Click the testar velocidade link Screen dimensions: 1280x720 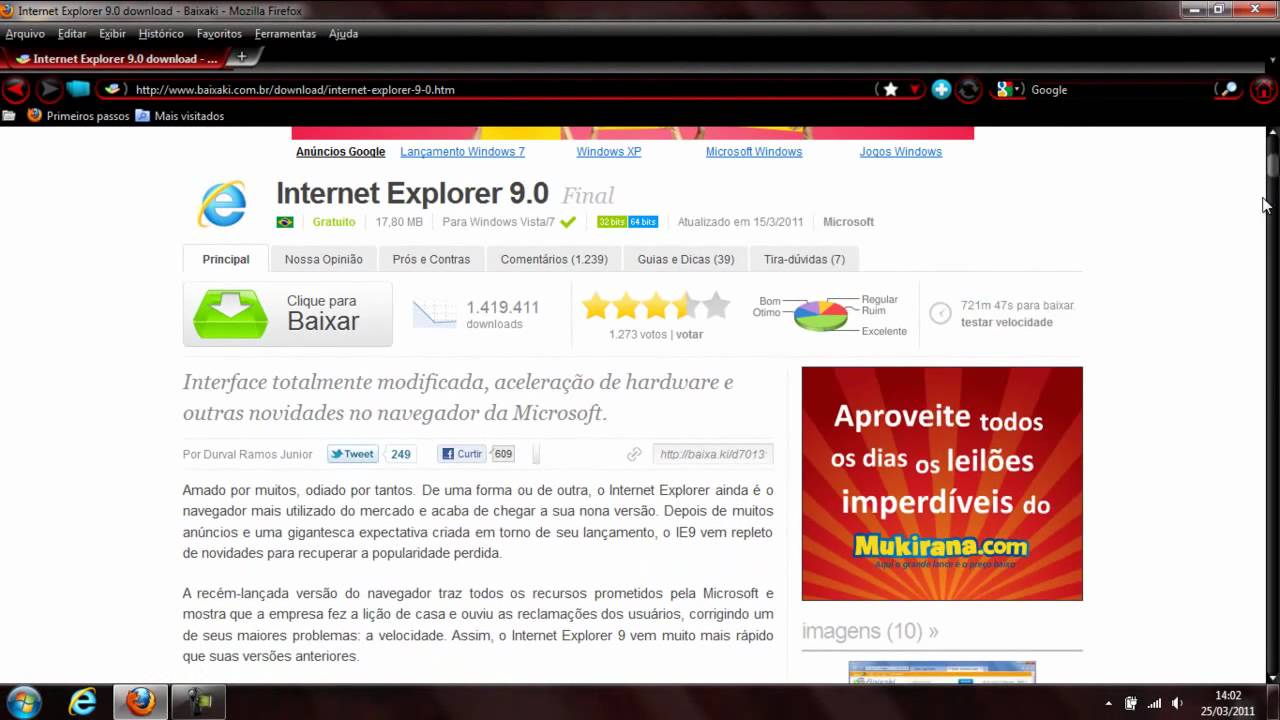(x=1006, y=322)
